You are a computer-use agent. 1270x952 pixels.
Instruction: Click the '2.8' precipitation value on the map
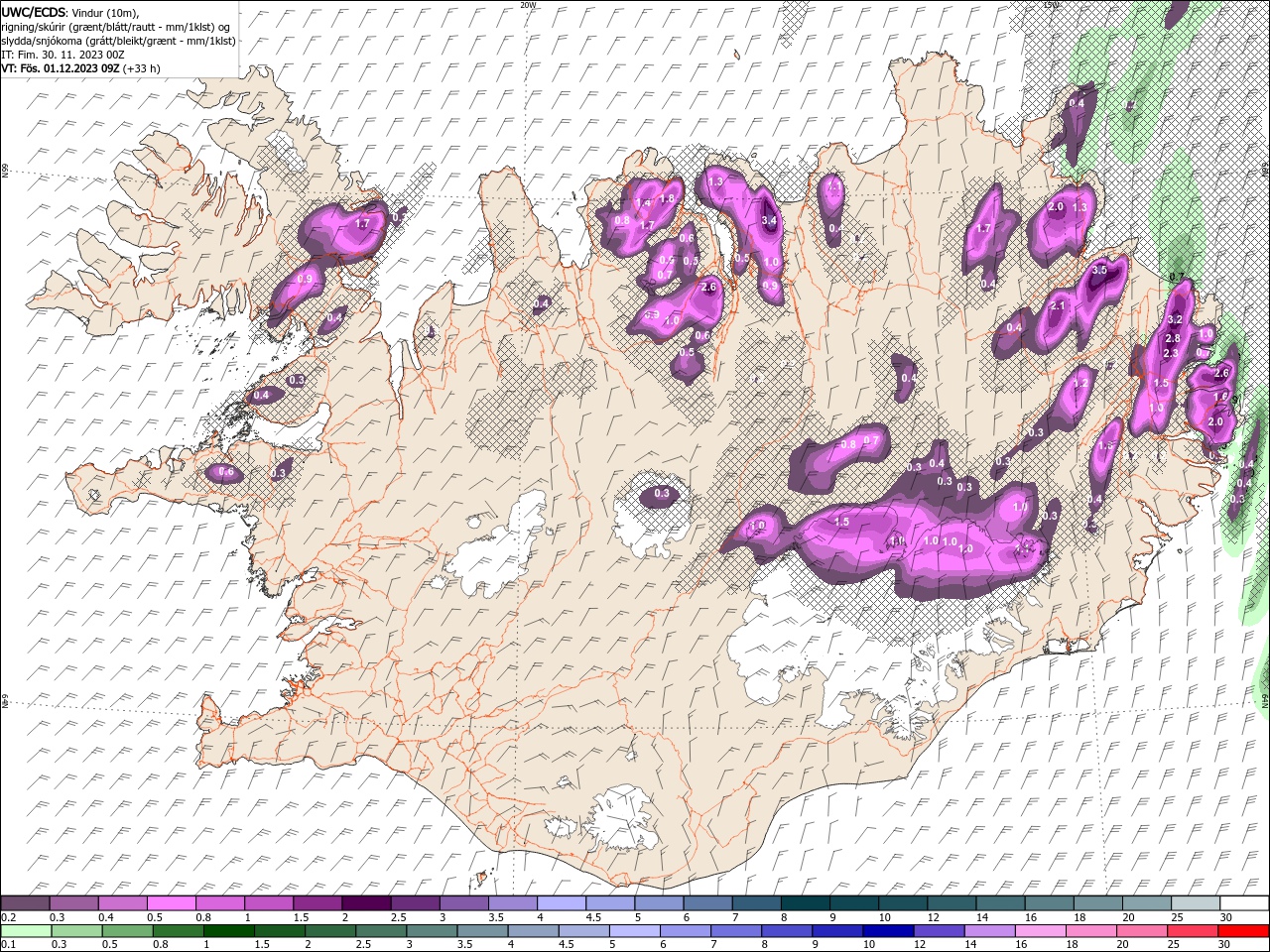1172,339
